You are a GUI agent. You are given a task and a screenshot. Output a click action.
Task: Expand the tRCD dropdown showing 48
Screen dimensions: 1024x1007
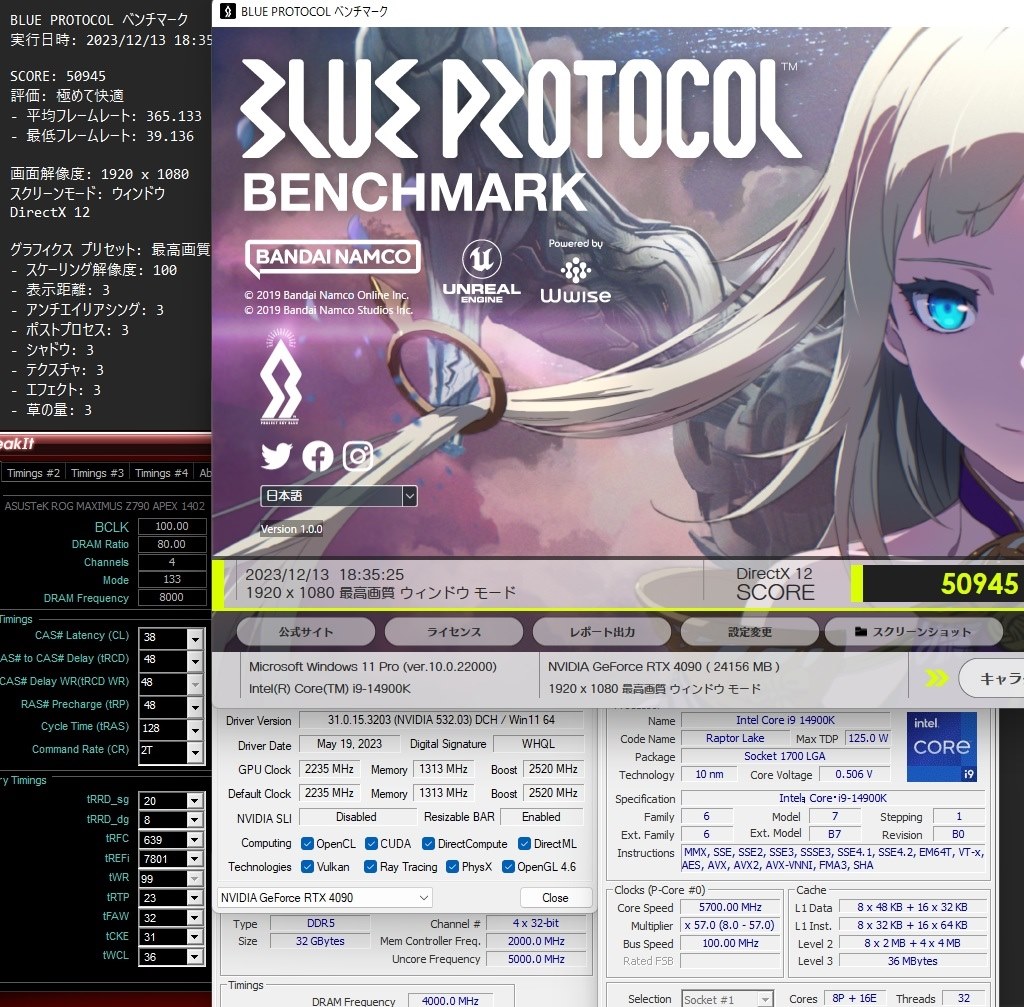[195, 661]
